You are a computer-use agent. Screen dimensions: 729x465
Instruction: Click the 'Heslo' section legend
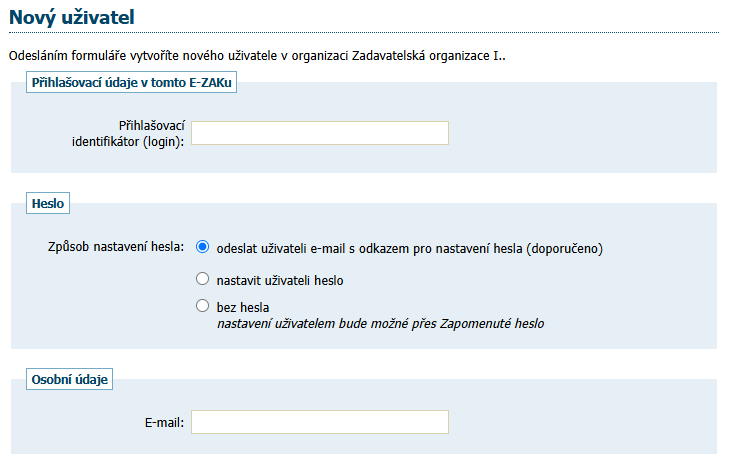click(47, 203)
